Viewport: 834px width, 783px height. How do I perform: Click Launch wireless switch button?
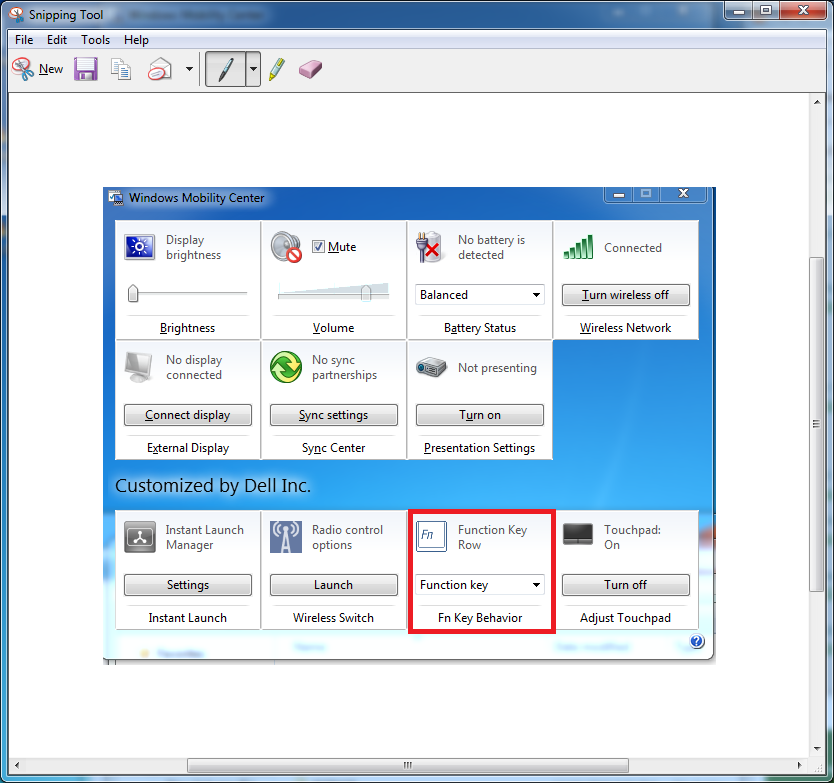[x=333, y=585]
